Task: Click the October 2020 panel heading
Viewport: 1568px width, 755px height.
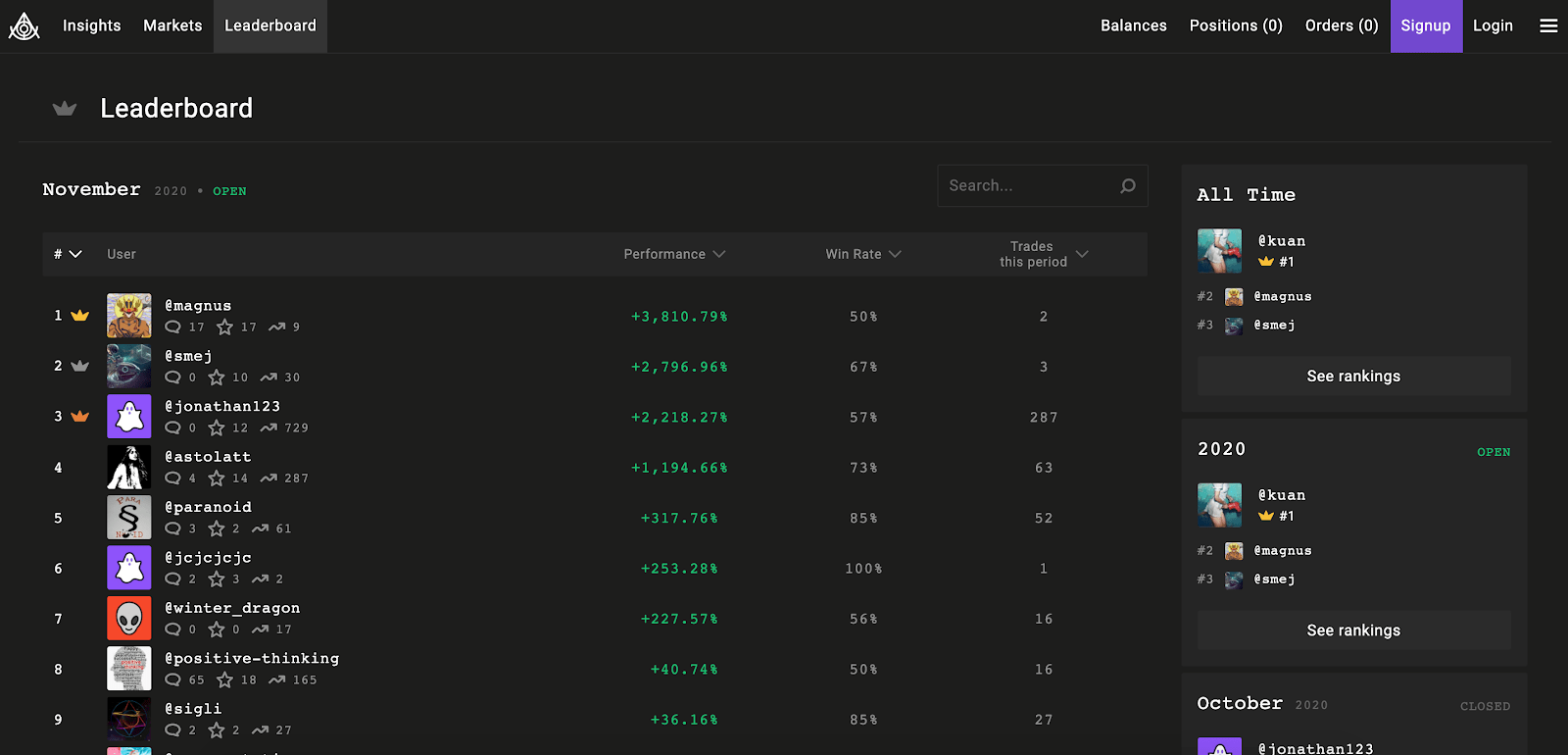Action: tap(1262, 703)
